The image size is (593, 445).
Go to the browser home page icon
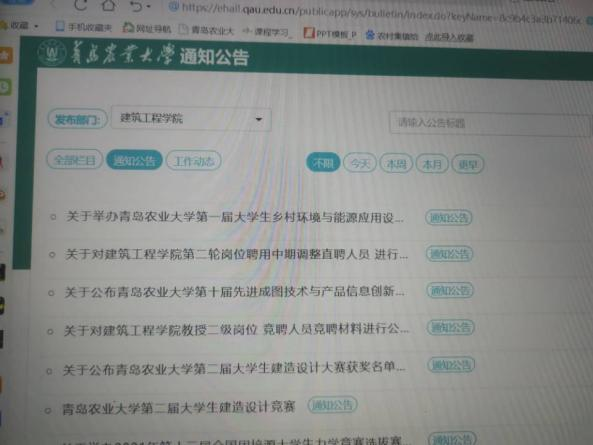(x=109, y=5)
